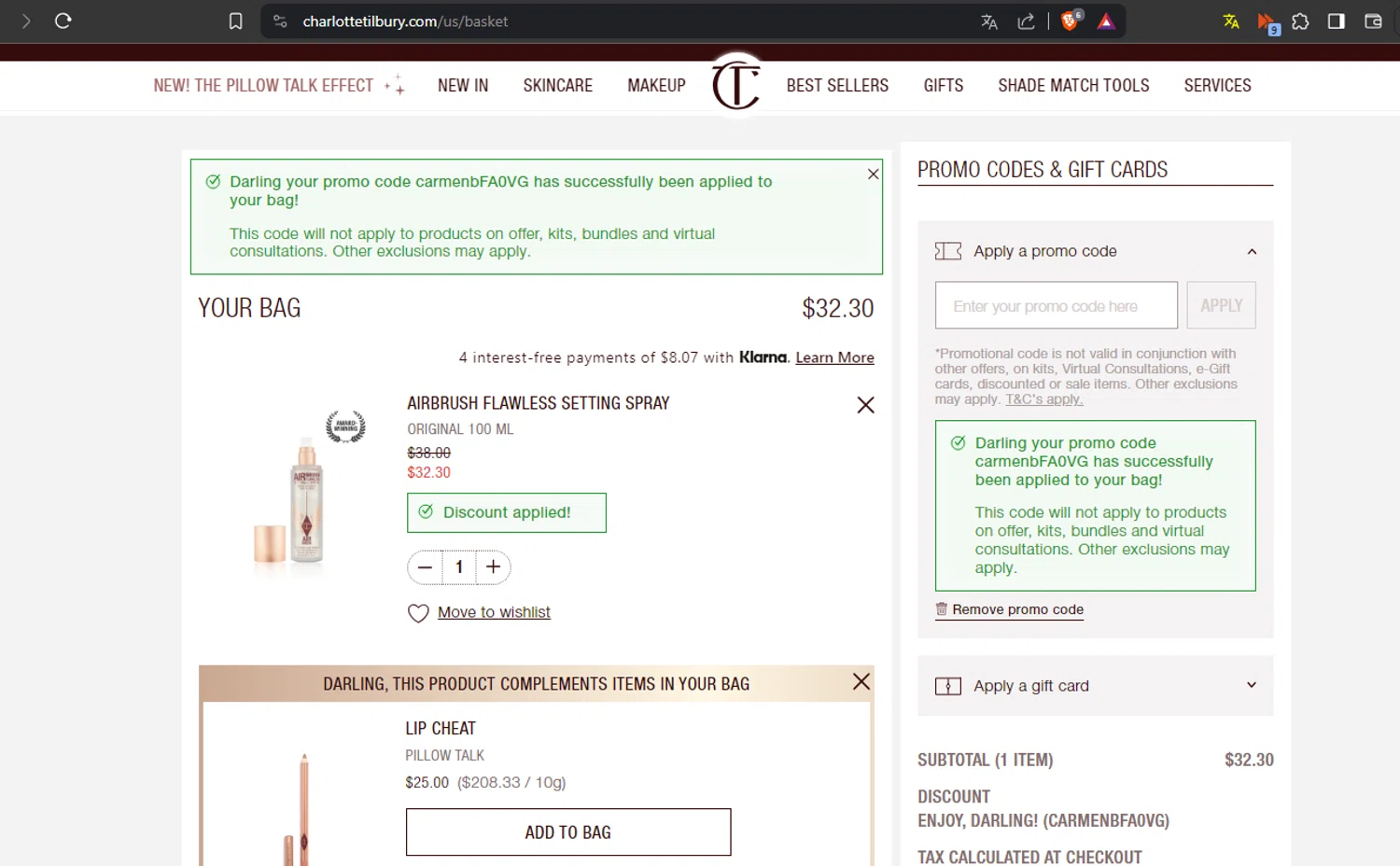
Task: Click the Pillow Talk shade text
Action: (444, 755)
